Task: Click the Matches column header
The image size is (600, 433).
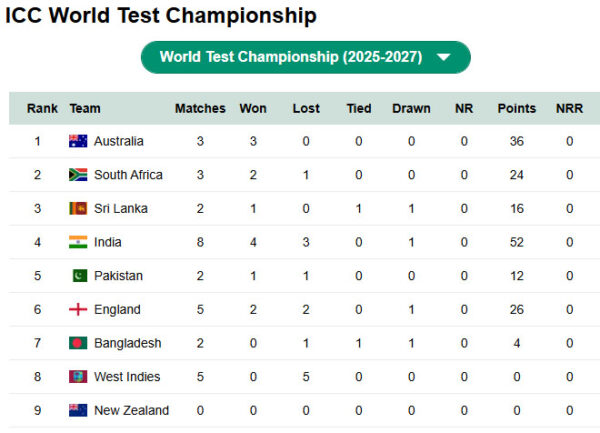Action: (x=200, y=108)
